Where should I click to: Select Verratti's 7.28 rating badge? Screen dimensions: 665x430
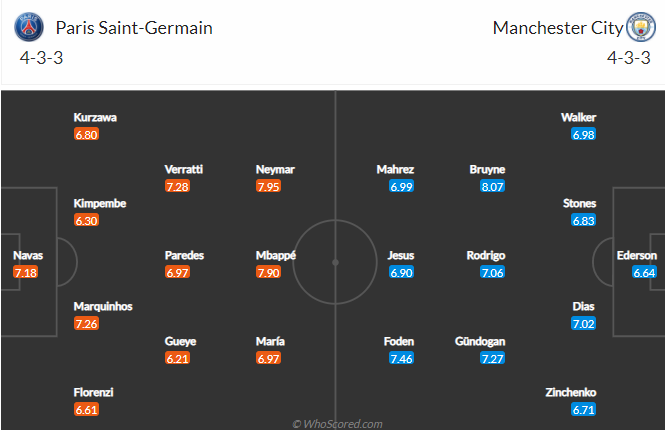pos(178,186)
